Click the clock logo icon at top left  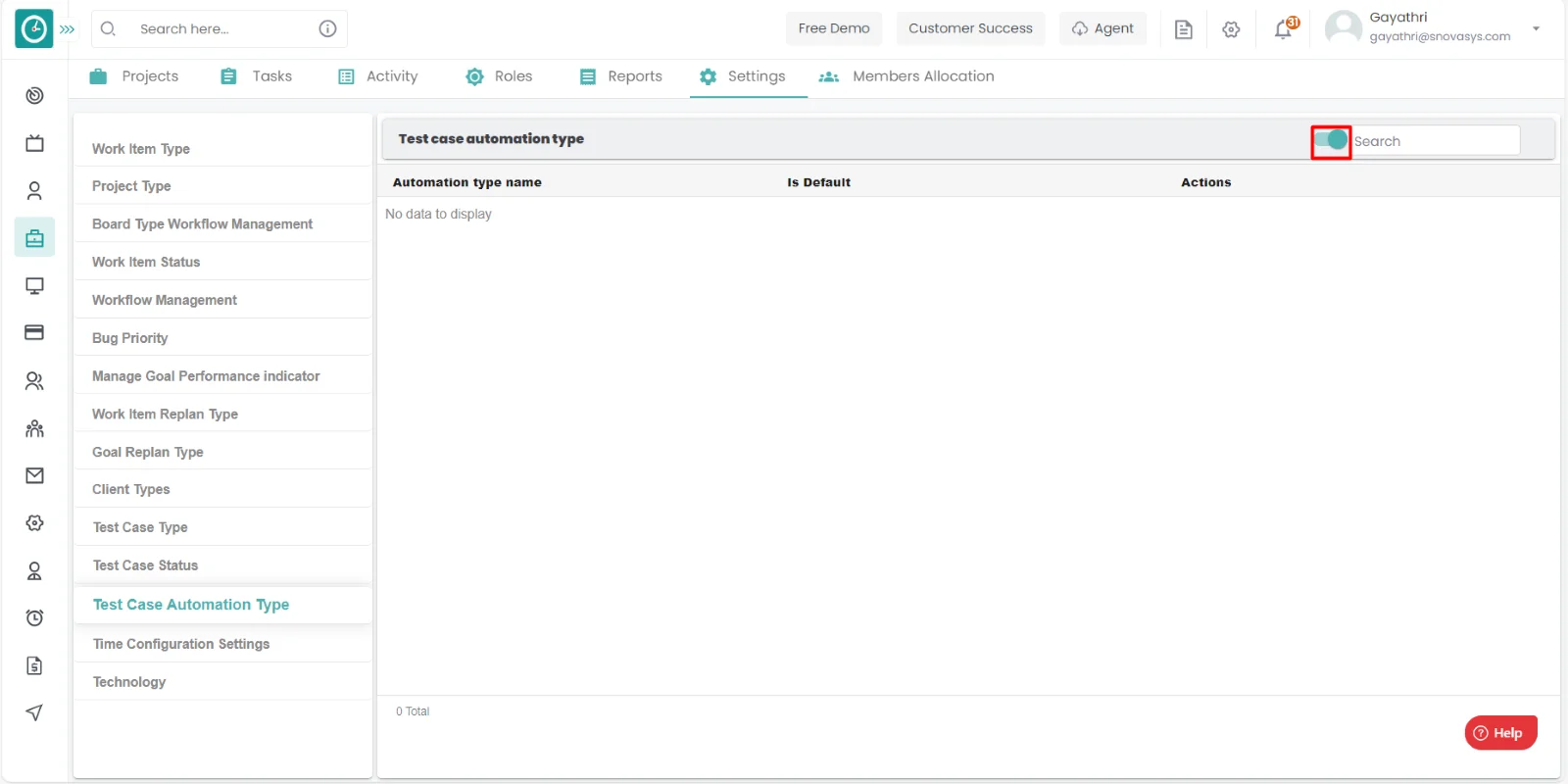pyautogui.click(x=34, y=29)
